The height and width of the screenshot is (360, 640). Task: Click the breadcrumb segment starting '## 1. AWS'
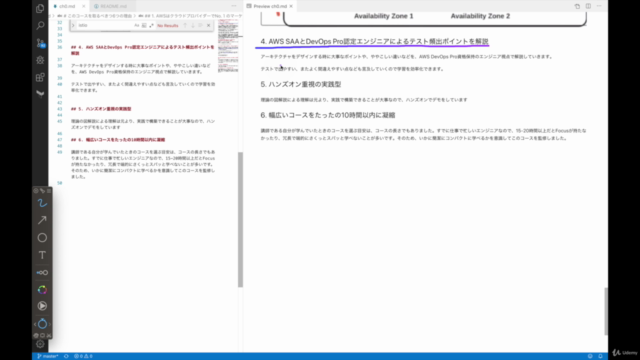pos(191,16)
